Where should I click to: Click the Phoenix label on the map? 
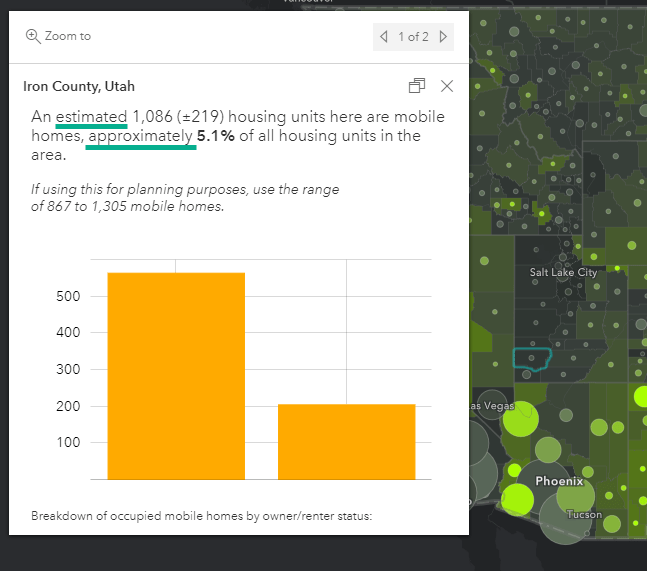point(559,481)
